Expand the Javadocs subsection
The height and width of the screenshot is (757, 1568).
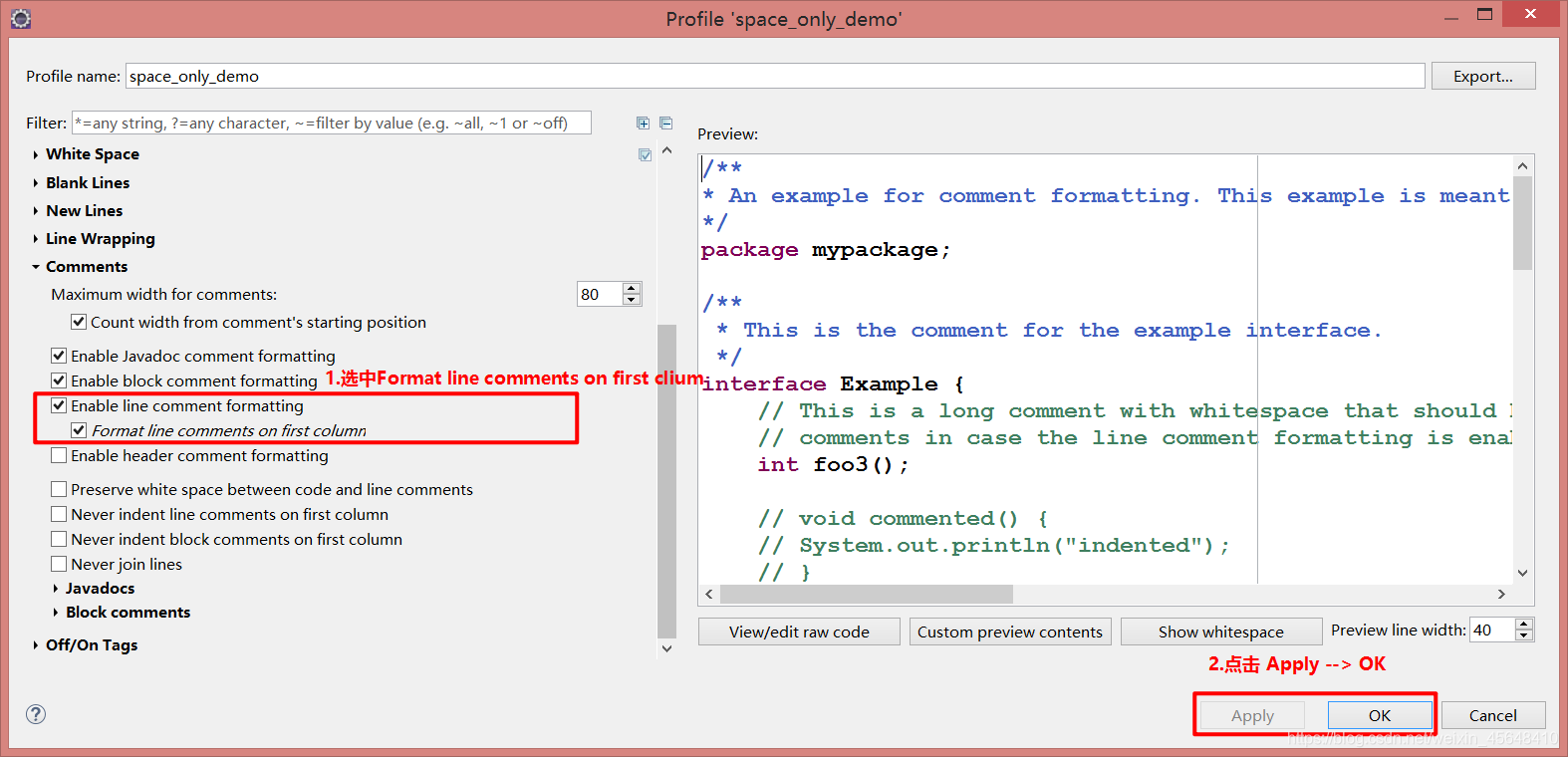pos(56,589)
